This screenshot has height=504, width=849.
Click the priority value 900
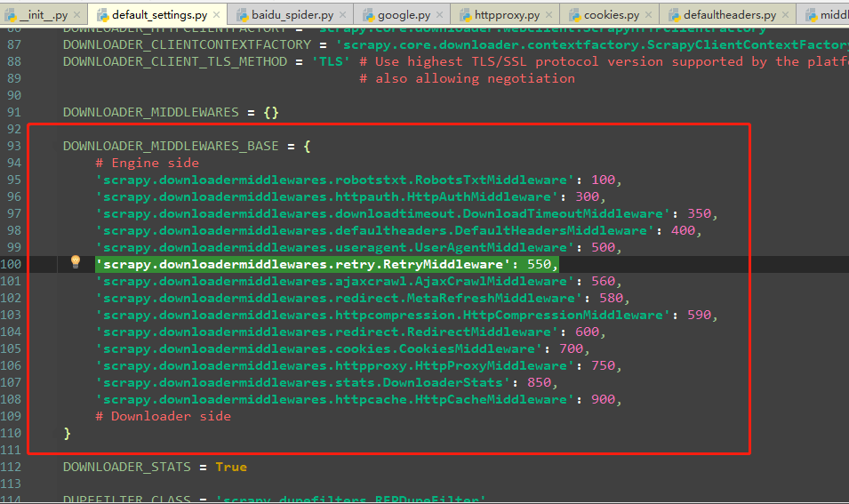pyautogui.click(x=603, y=399)
